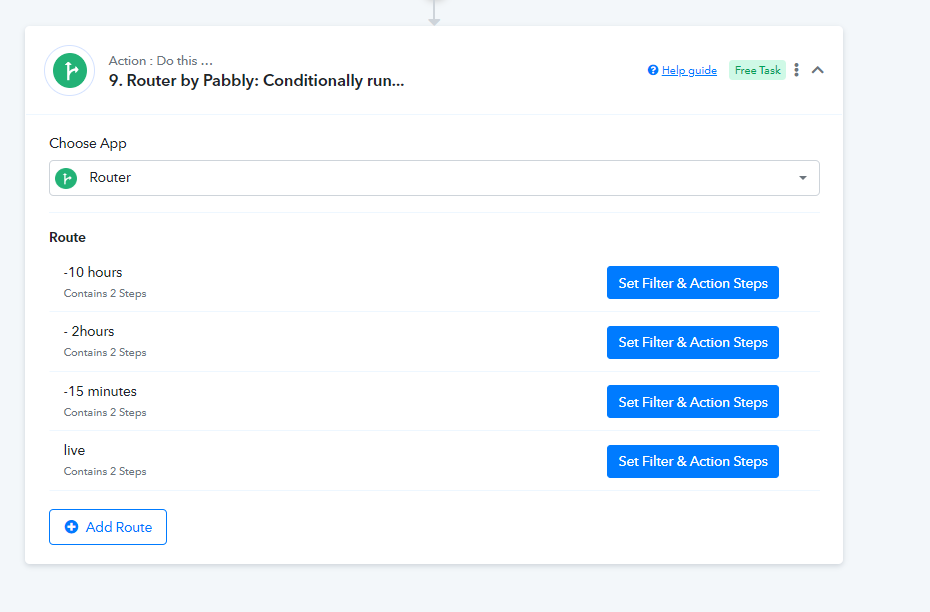Select the live route name
The width and height of the screenshot is (930, 612).
pyautogui.click(x=74, y=450)
